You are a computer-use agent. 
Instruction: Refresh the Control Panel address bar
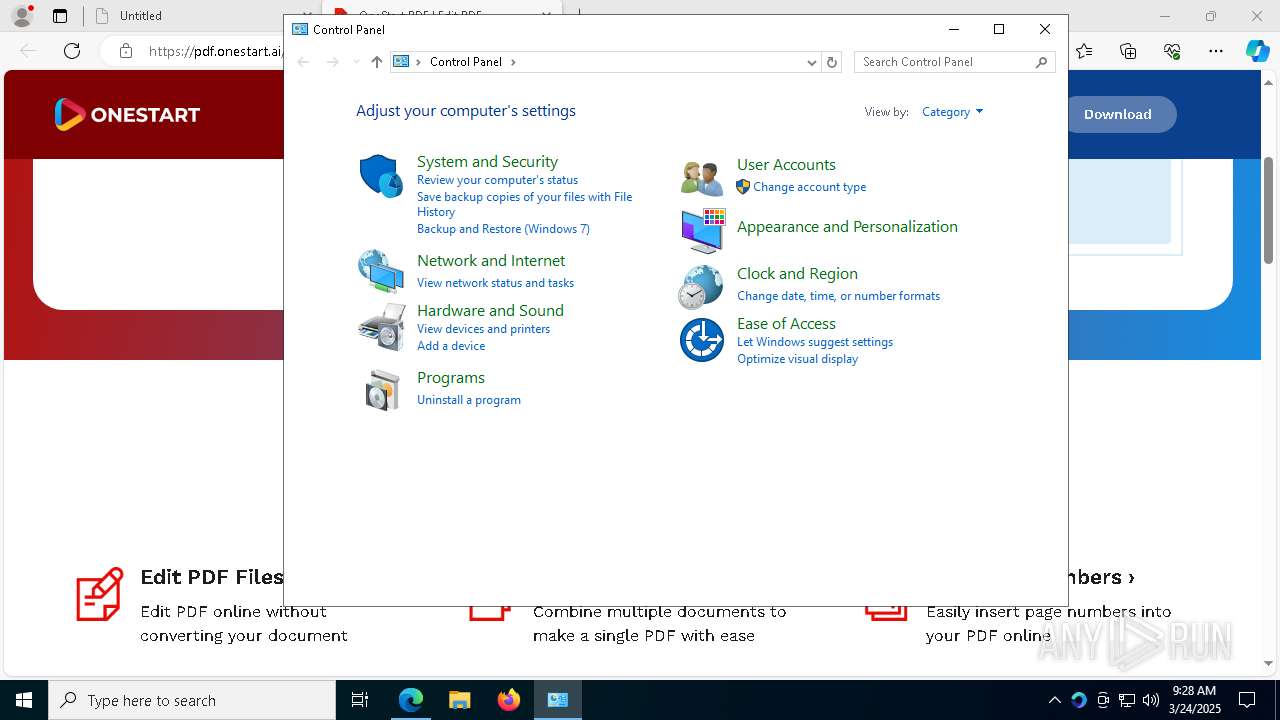[x=831, y=62]
